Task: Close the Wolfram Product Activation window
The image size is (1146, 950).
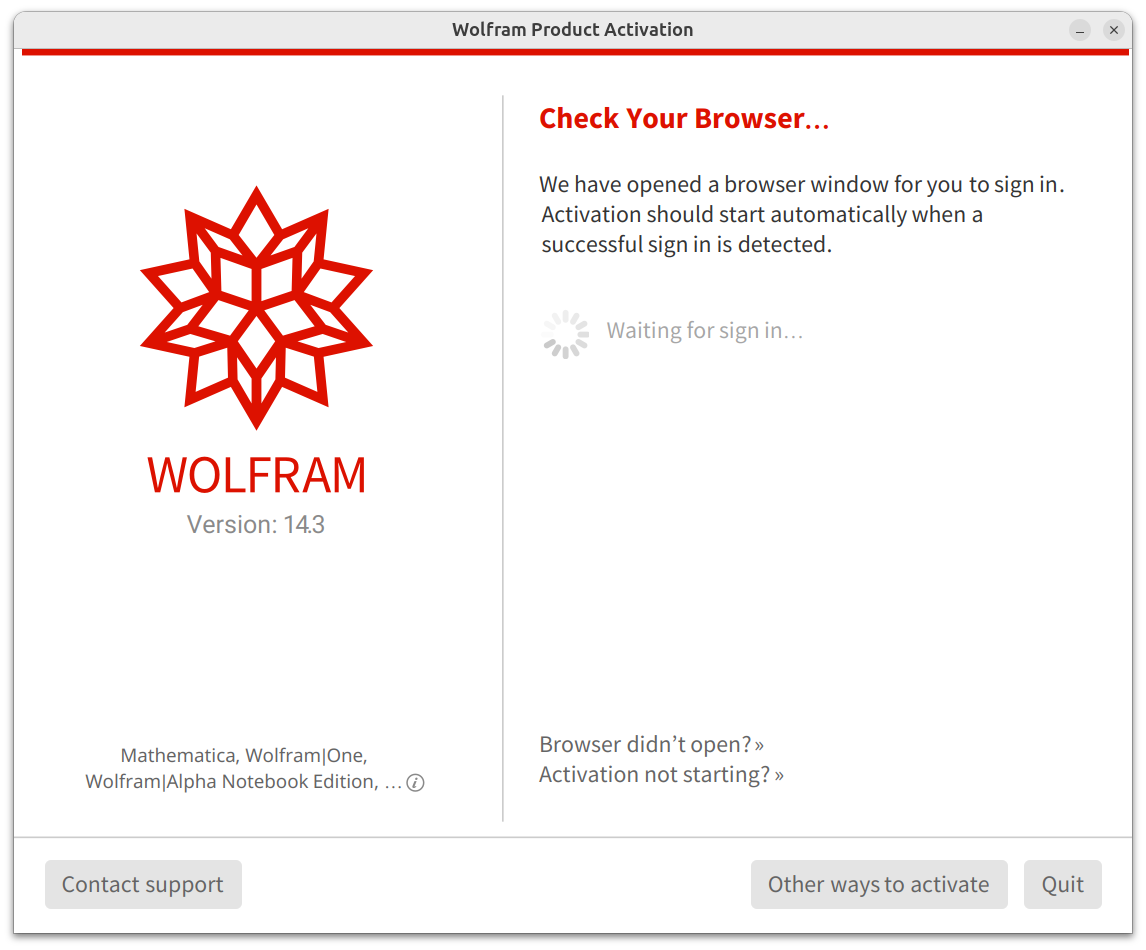Action: [x=1113, y=30]
